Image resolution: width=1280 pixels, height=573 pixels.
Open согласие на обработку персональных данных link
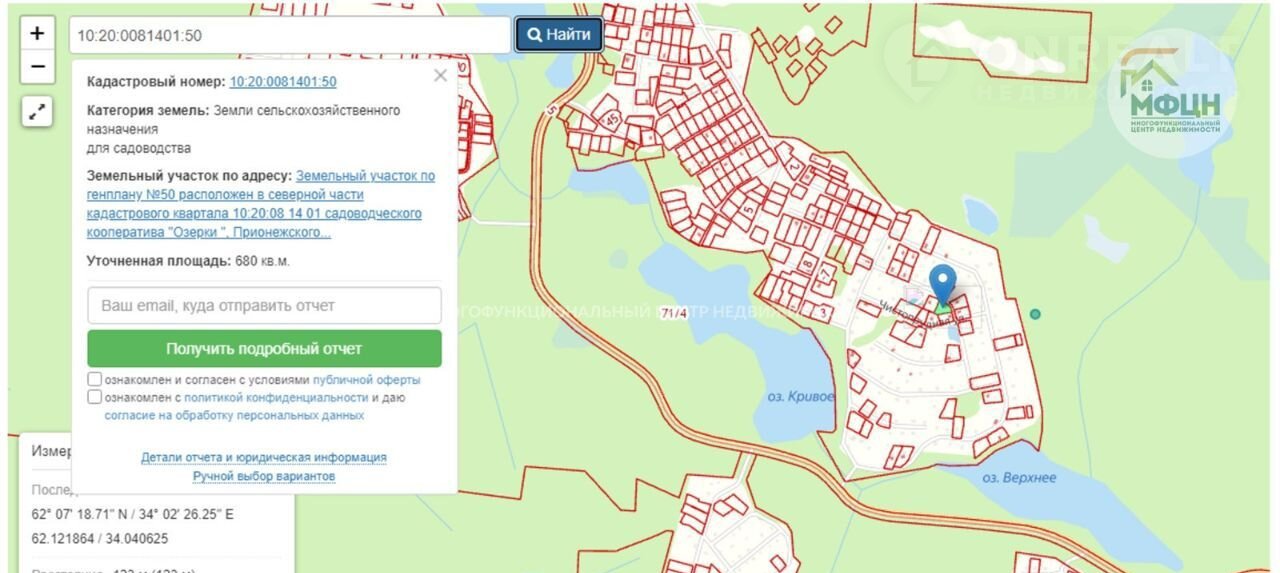point(234,415)
